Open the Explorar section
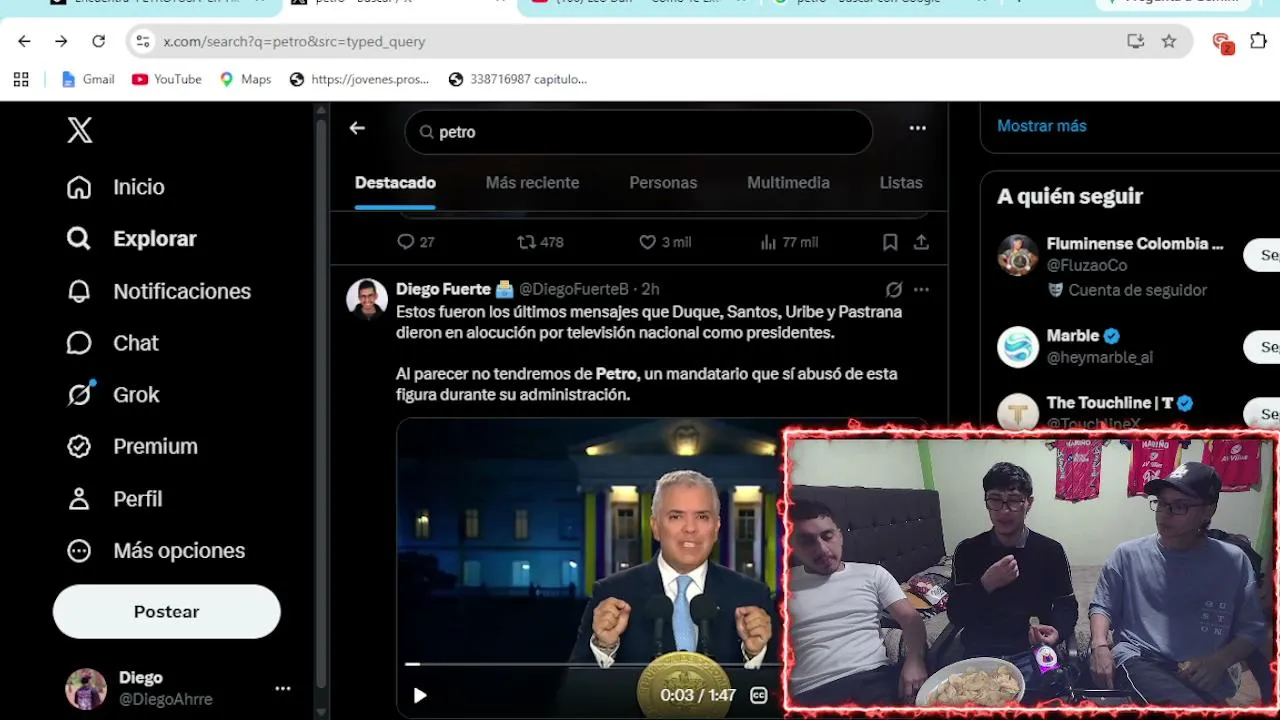The width and height of the screenshot is (1280, 720). pyautogui.click(x=131, y=239)
